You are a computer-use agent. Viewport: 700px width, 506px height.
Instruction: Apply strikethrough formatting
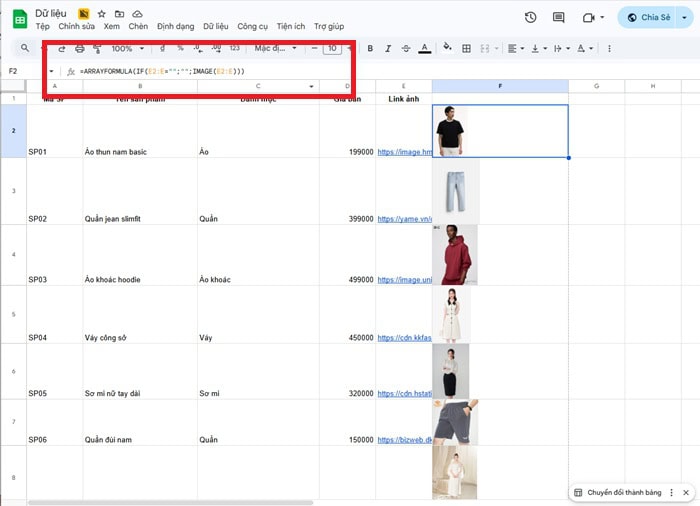coord(406,48)
